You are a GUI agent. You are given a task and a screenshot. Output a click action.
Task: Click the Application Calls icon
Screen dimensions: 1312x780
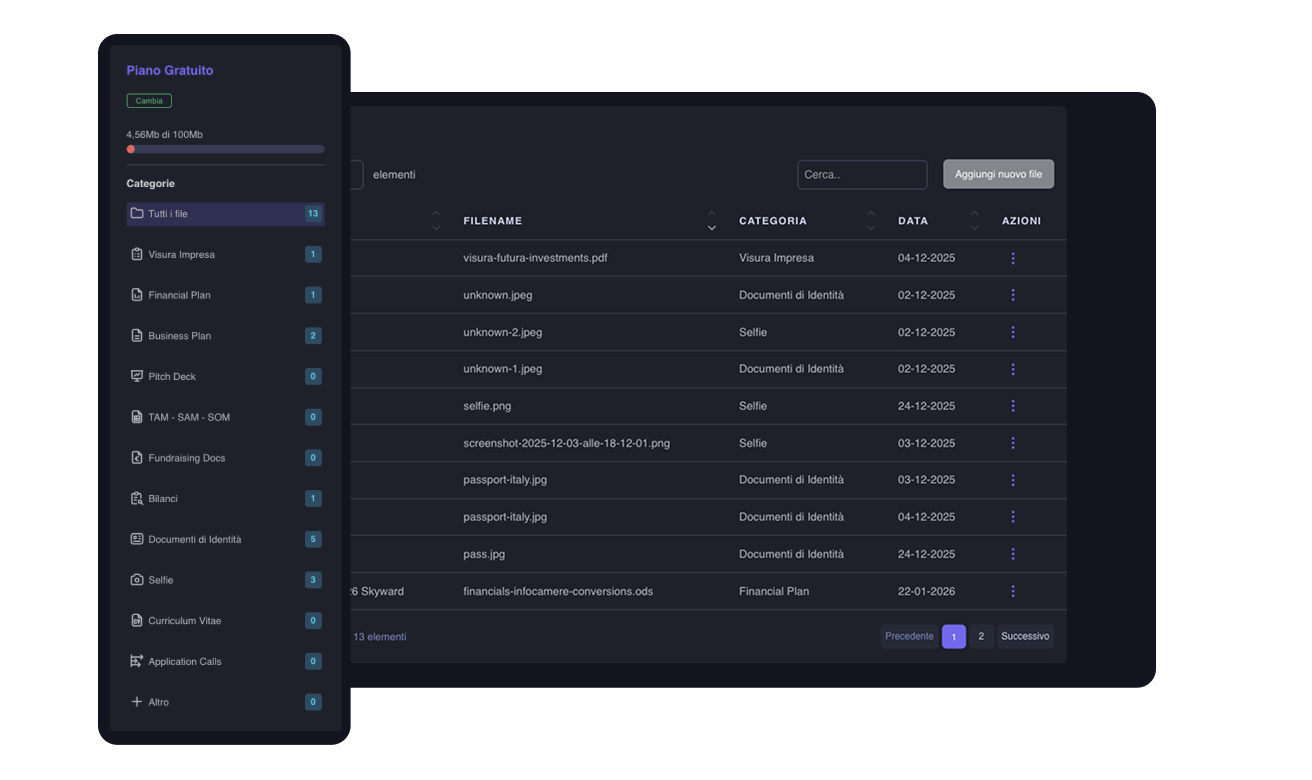[x=137, y=661]
